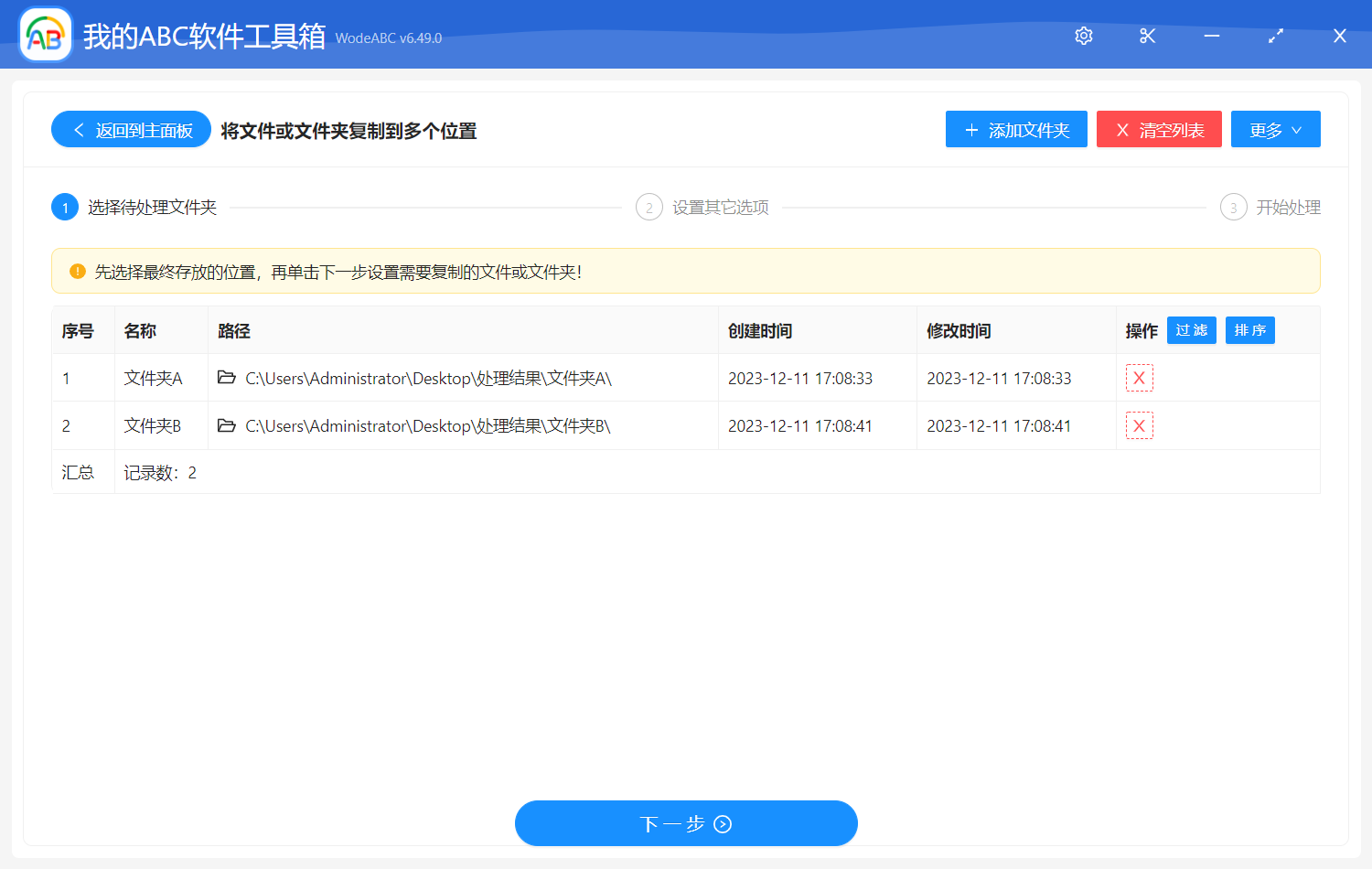The height and width of the screenshot is (869, 1372).
Task: Click 返回到主面板 to go back
Action: coord(130,129)
